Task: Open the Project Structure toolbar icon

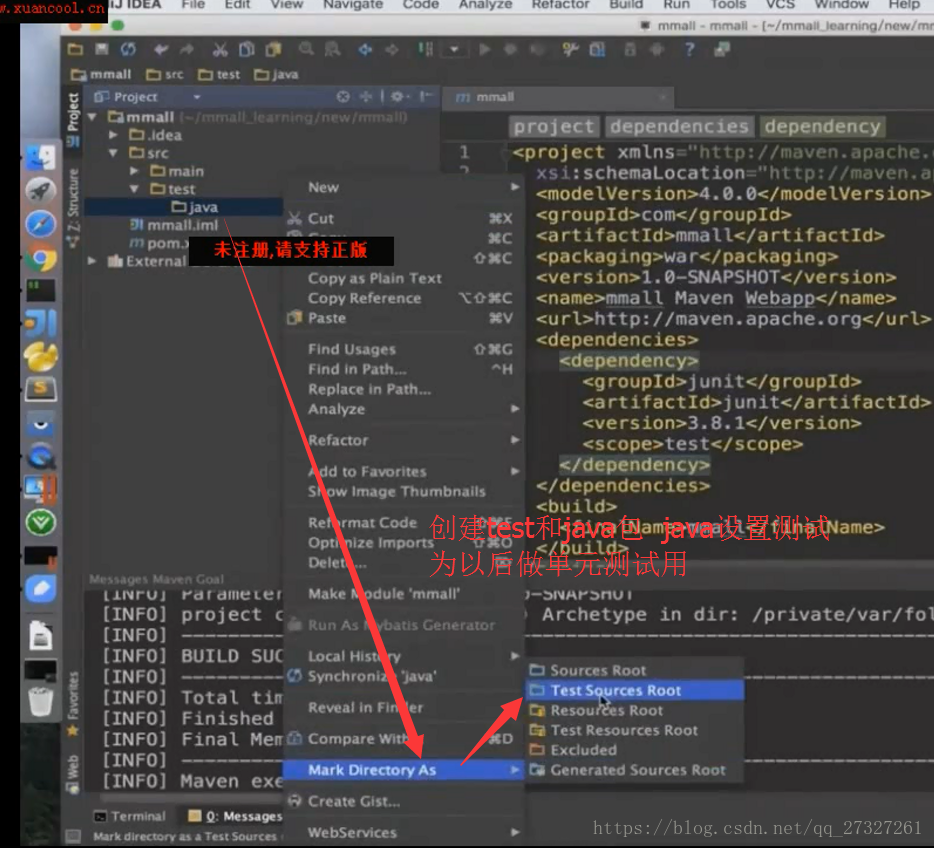Action: 597,49
